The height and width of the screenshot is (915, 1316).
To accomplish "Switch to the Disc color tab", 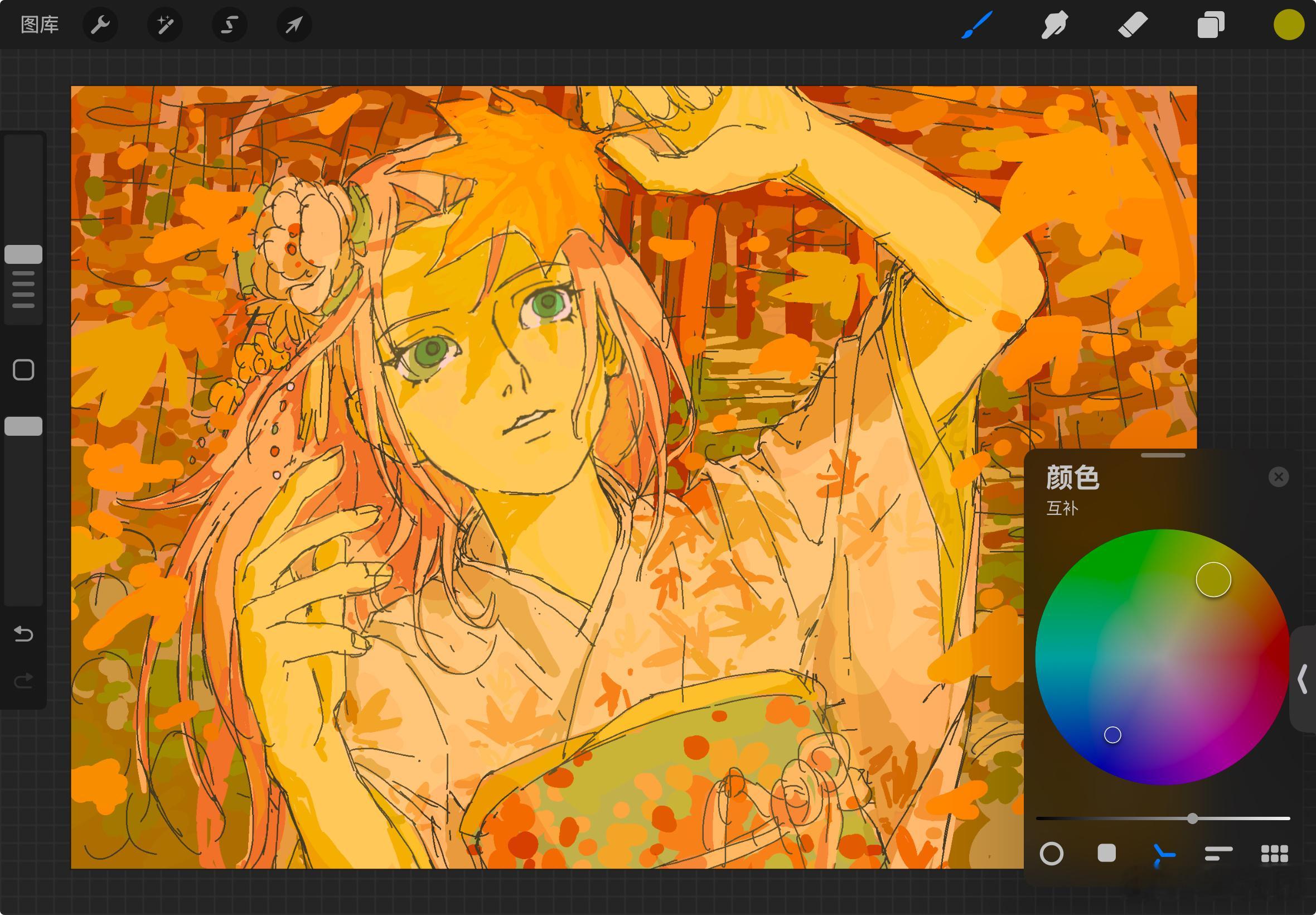I will 1051,853.
